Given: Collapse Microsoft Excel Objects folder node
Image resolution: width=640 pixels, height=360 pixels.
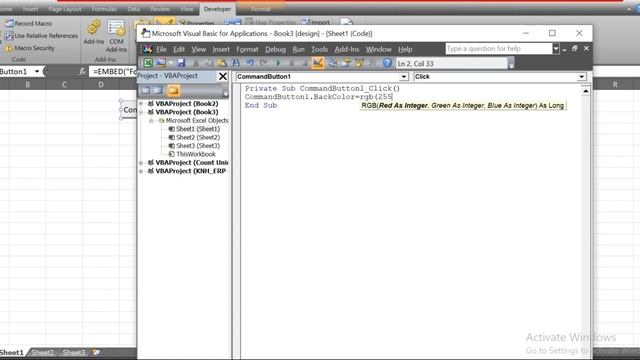Looking at the screenshot, I should (x=151, y=120).
